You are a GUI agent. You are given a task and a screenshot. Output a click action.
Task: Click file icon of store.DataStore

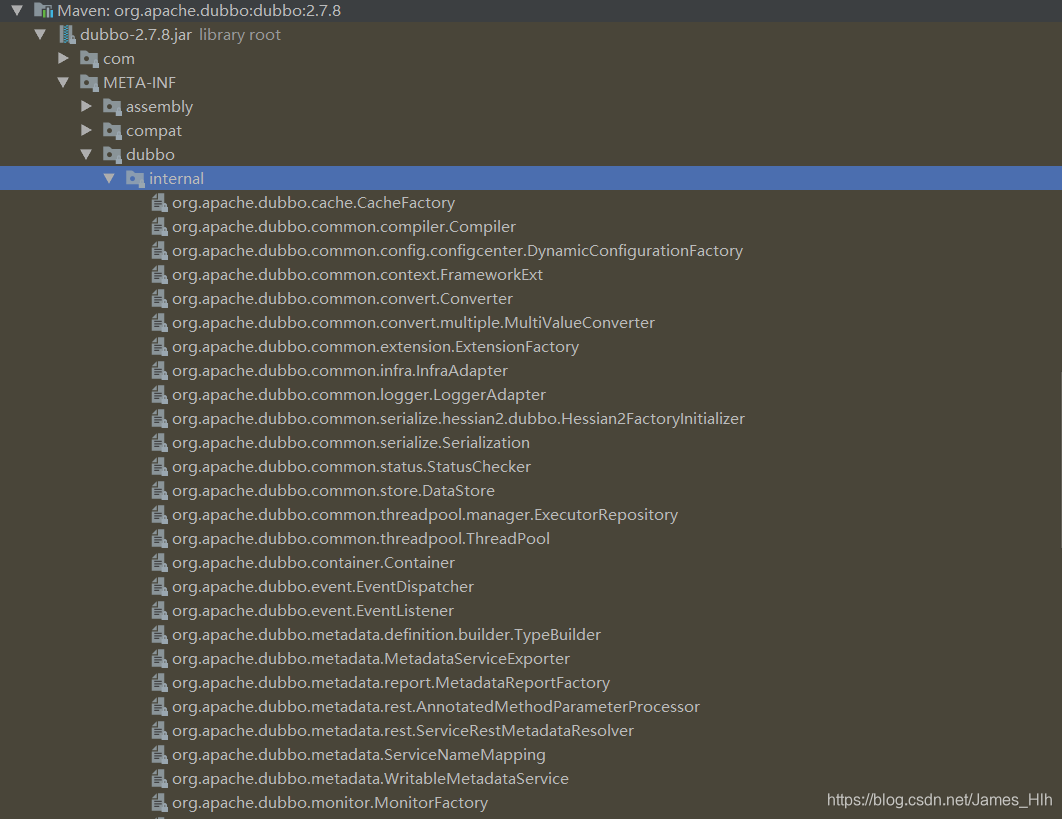tap(159, 490)
